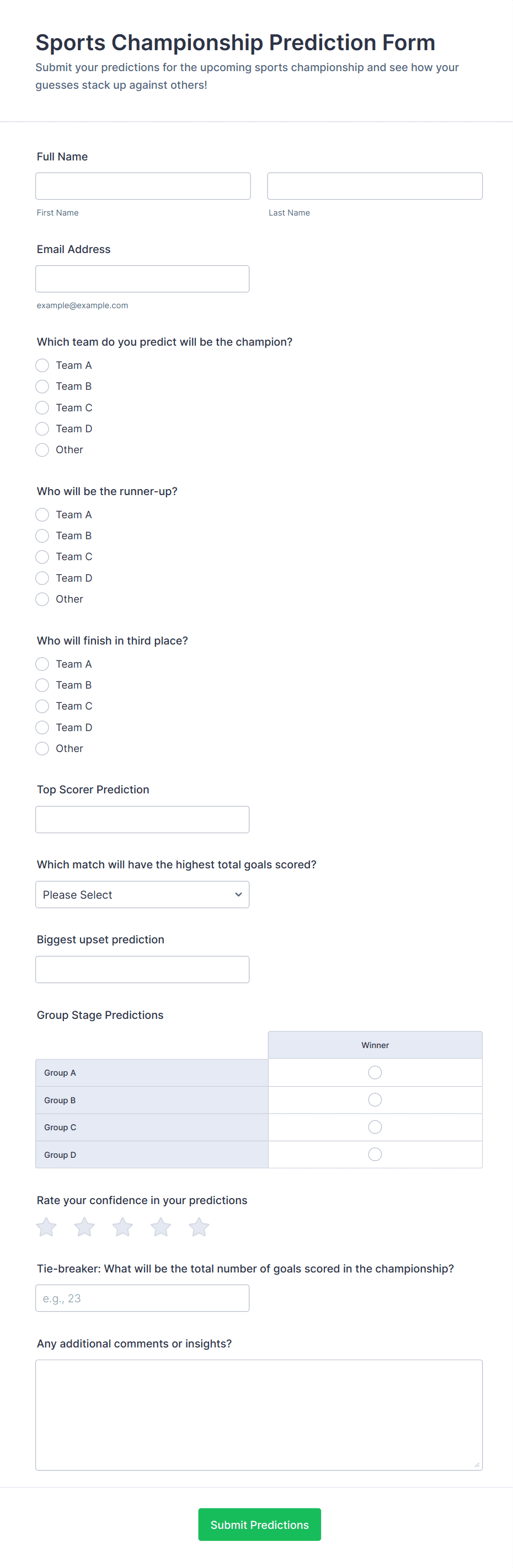The image size is (513, 1568).
Task: Click the Biggest upset prediction field
Action: pyautogui.click(x=142, y=970)
